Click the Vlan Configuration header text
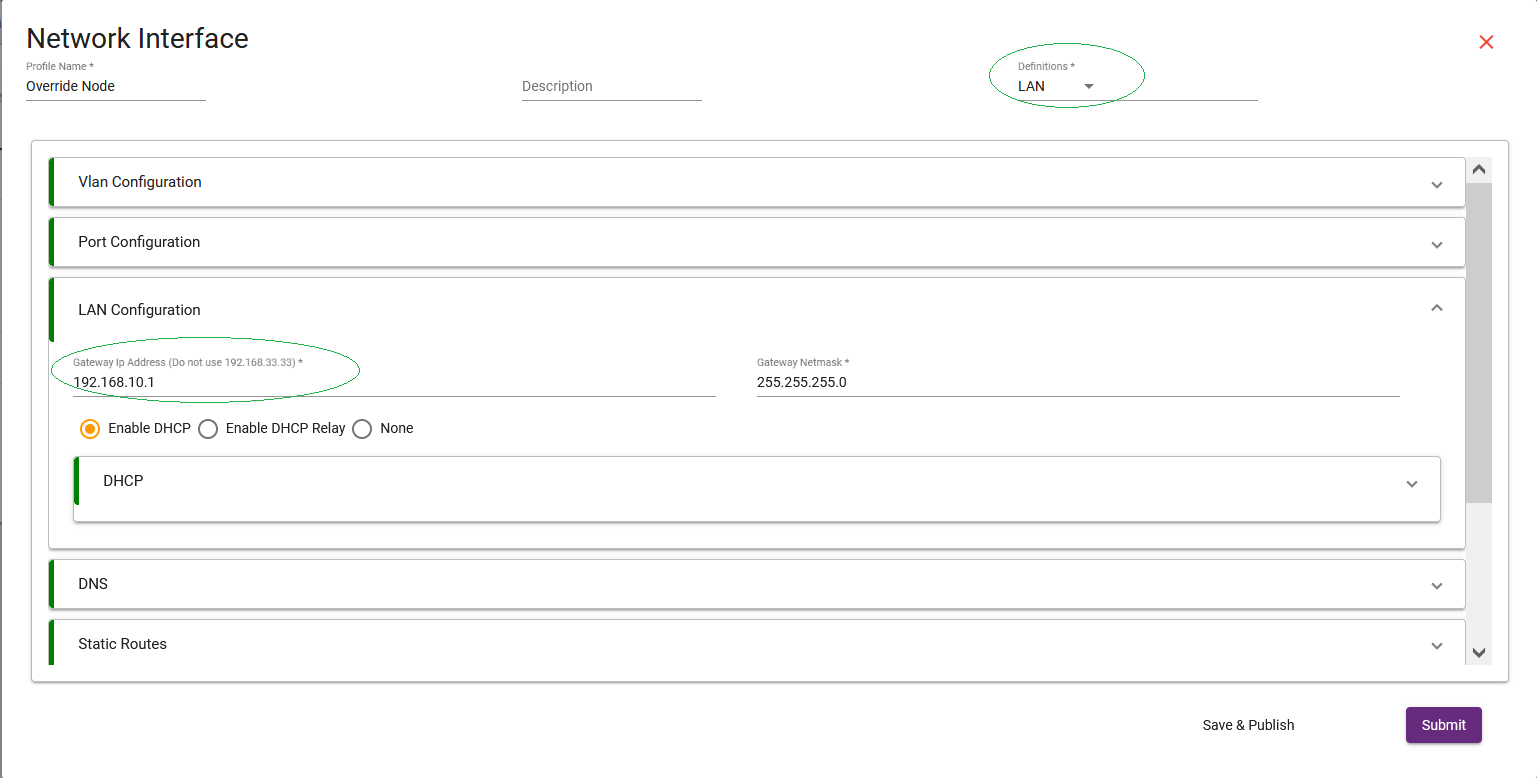The width and height of the screenshot is (1537, 778). (x=140, y=182)
